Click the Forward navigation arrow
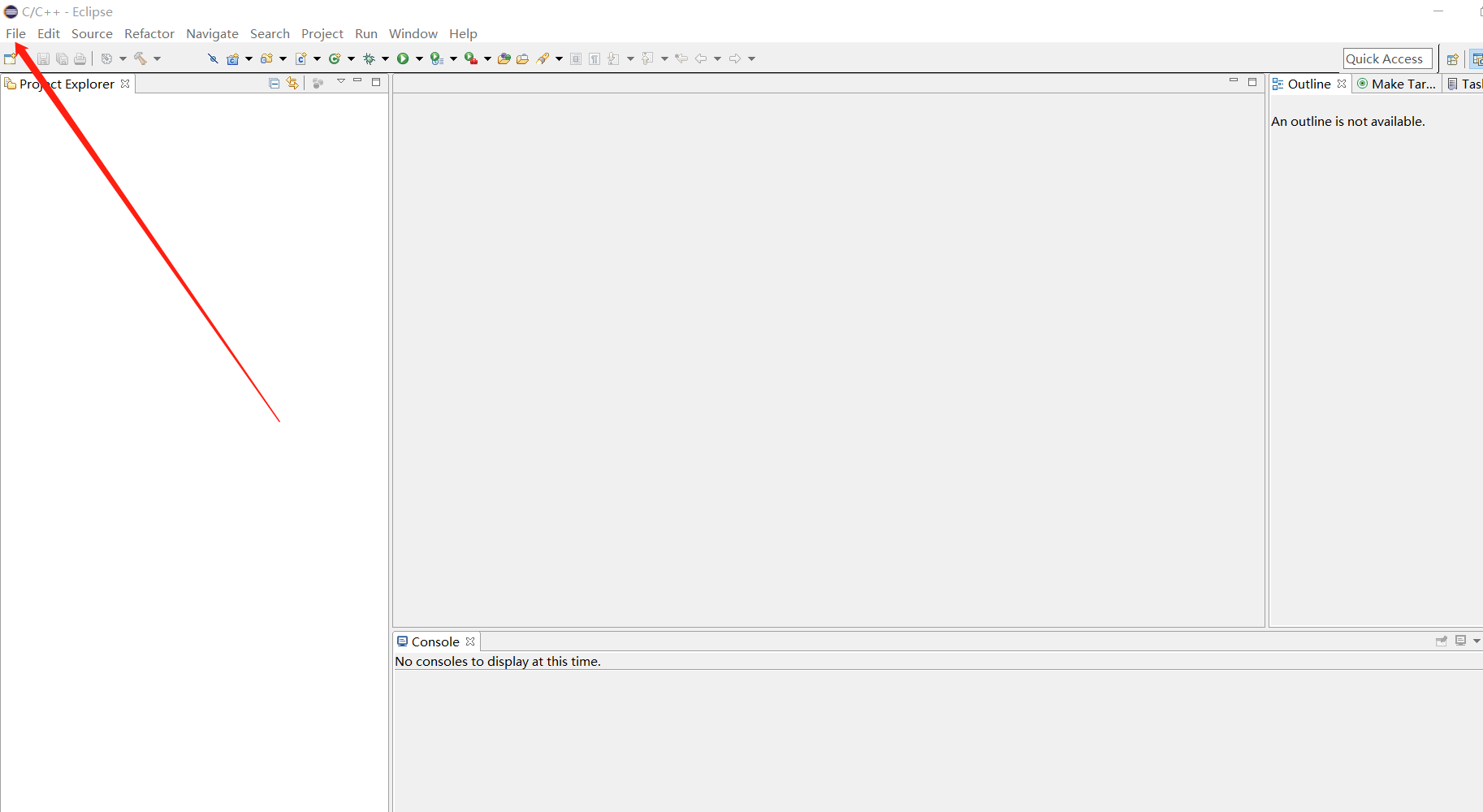Screen dimensions: 1483x812 pyautogui.click(x=735, y=58)
